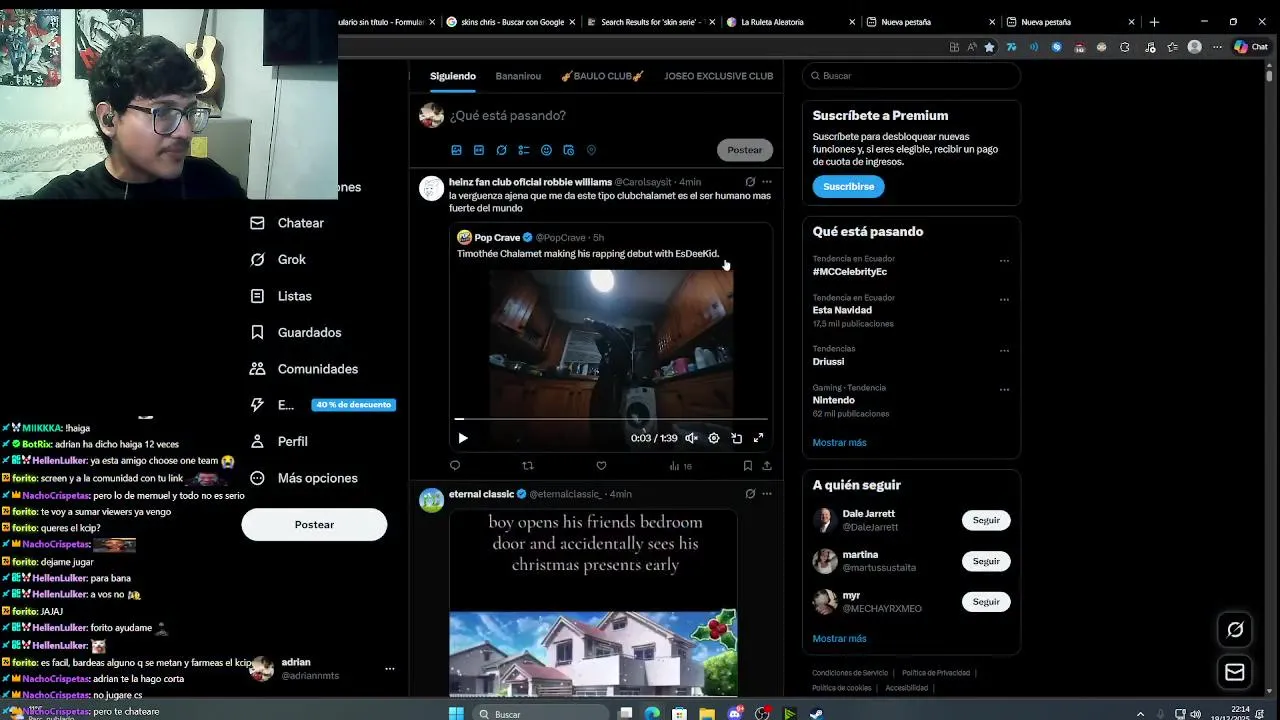Mute or unmute the video
1280x720 pixels.
pos(691,438)
